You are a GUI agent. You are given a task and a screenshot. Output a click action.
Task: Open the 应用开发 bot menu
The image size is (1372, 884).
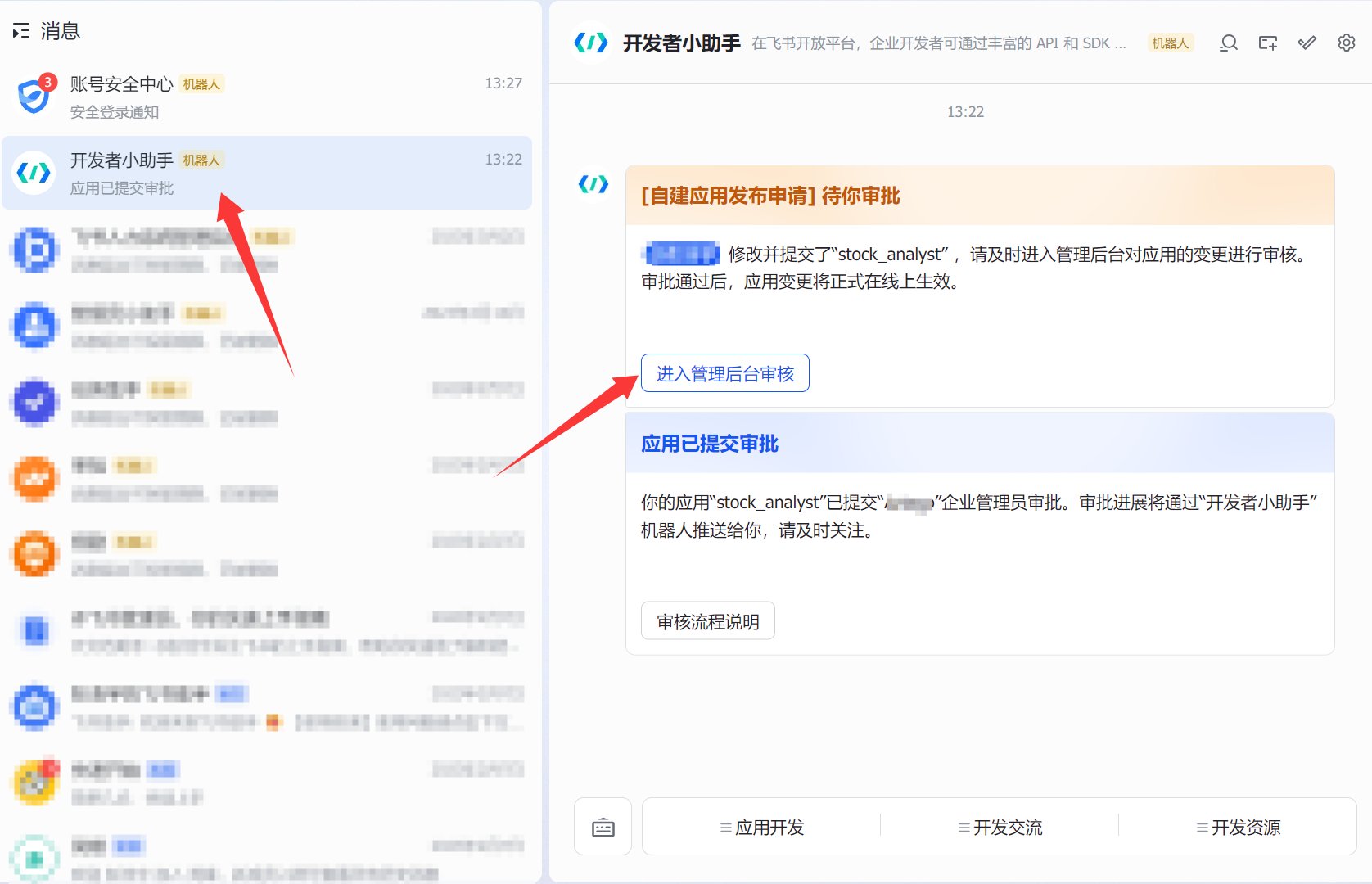tap(761, 827)
